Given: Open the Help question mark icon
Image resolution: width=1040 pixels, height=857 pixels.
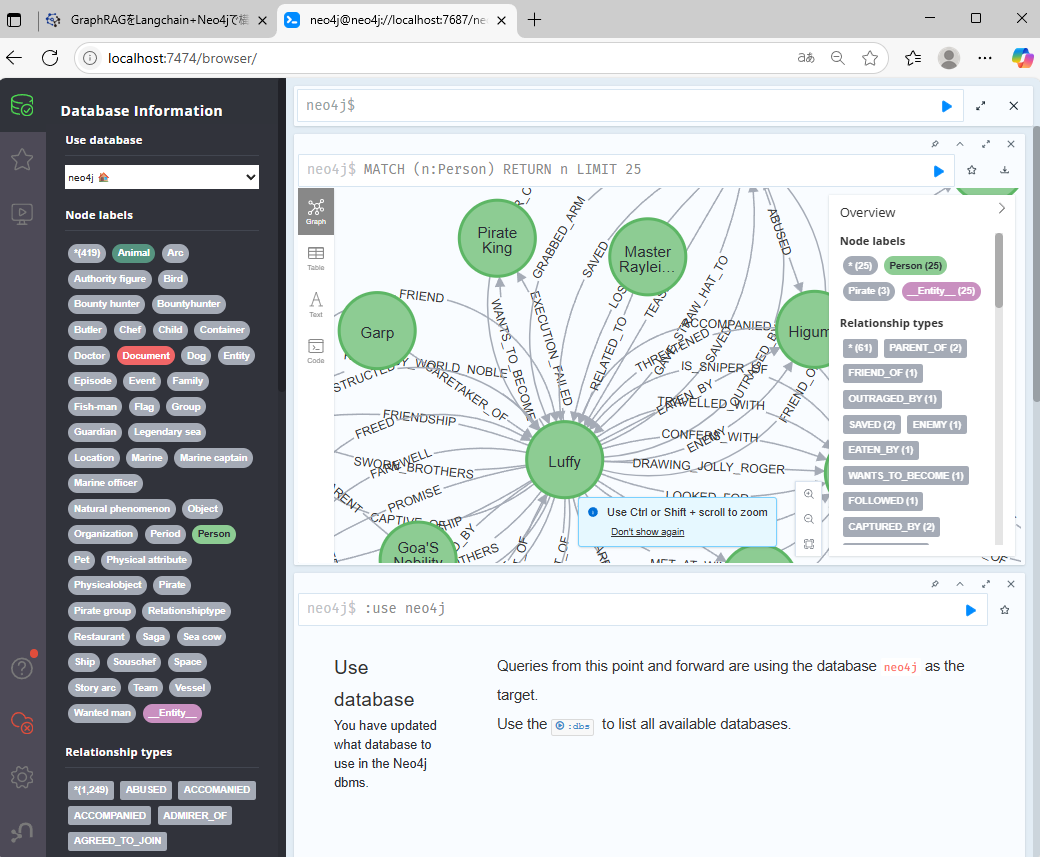Looking at the screenshot, I should click(22, 668).
